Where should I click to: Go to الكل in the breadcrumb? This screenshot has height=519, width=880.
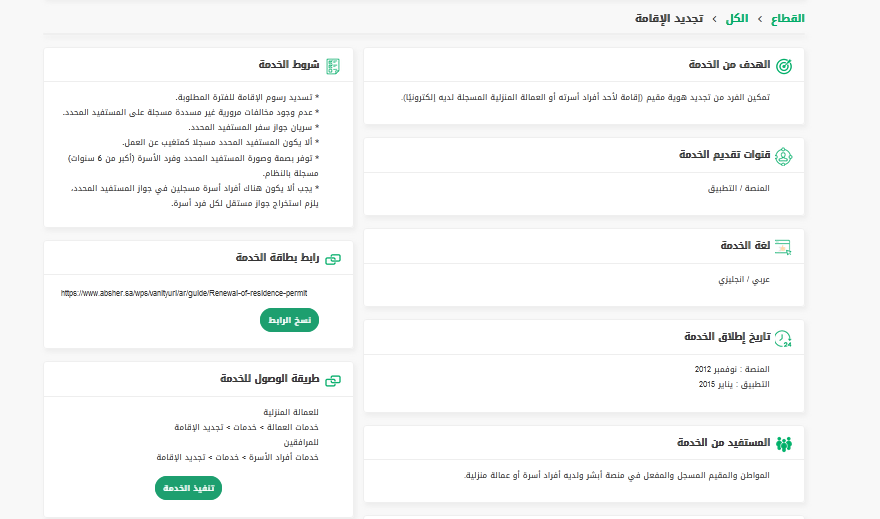pyautogui.click(x=737, y=19)
